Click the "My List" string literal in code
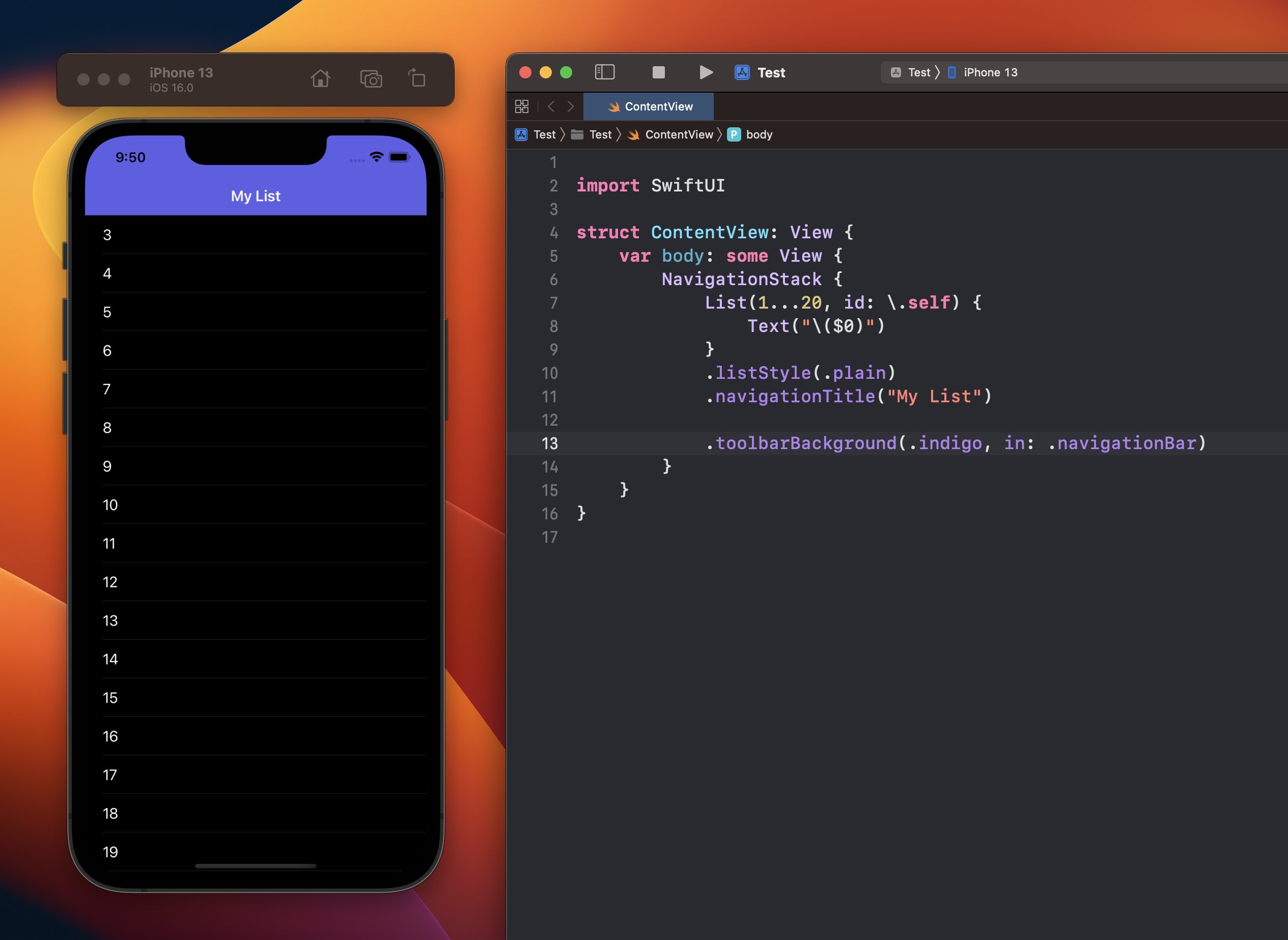Image resolution: width=1288 pixels, height=940 pixels. coord(934,396)
